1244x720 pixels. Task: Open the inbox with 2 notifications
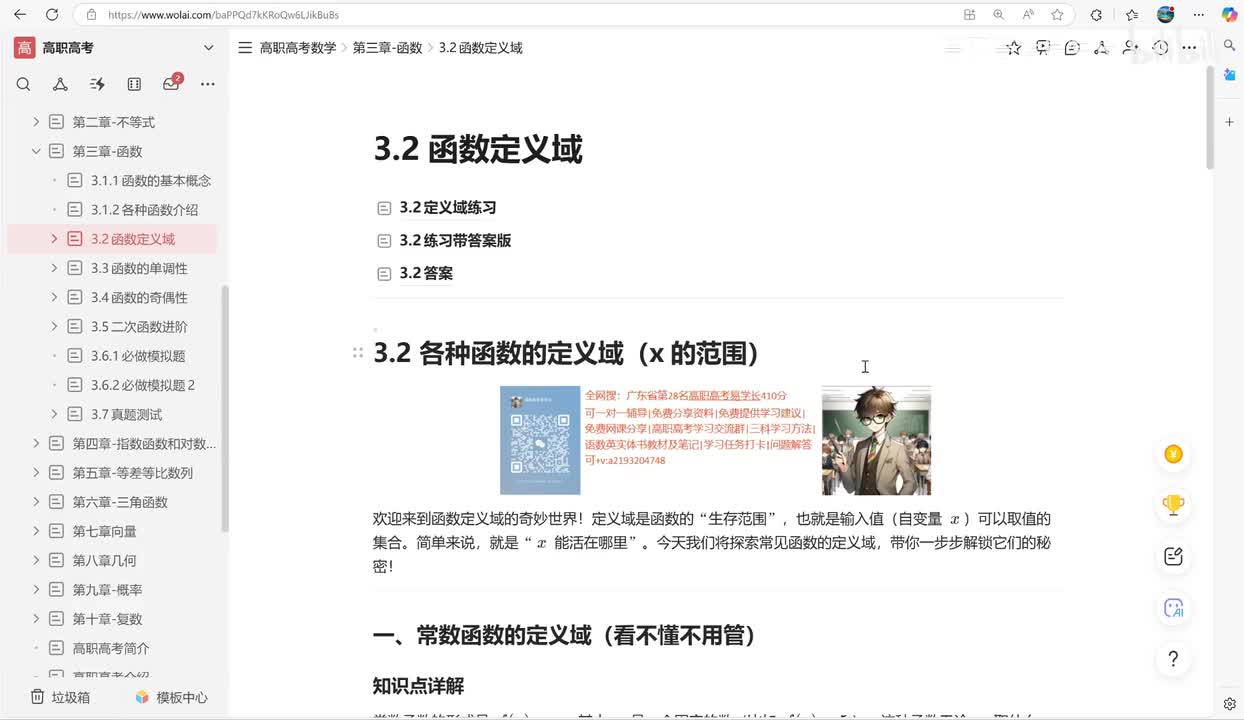[x=171, y=85]
